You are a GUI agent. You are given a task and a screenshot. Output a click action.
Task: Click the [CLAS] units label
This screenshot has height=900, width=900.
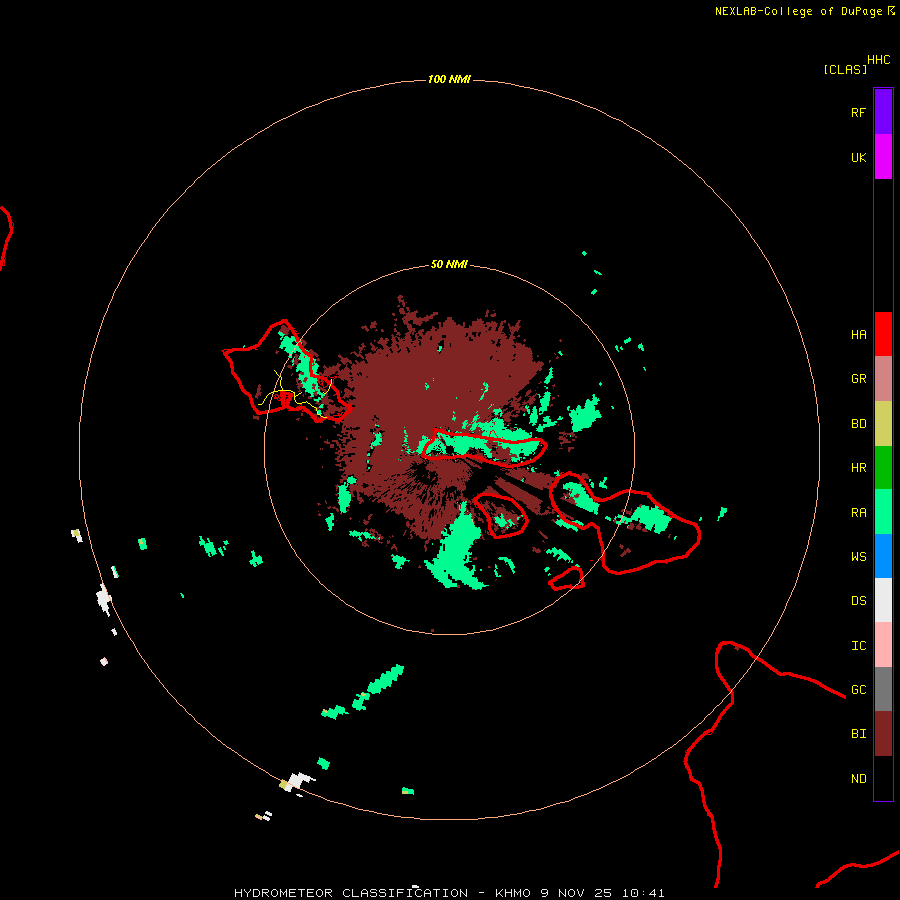(845, 69)
